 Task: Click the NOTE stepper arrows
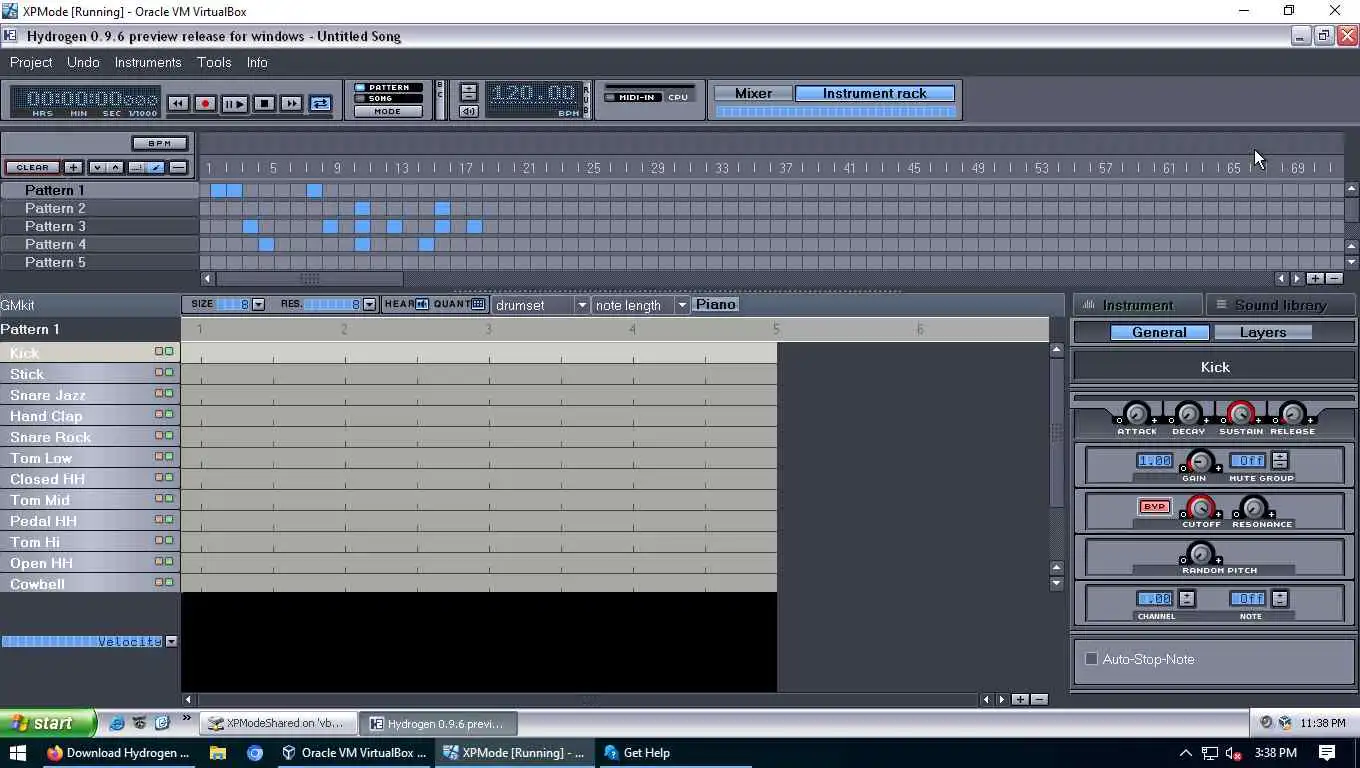1279,598
